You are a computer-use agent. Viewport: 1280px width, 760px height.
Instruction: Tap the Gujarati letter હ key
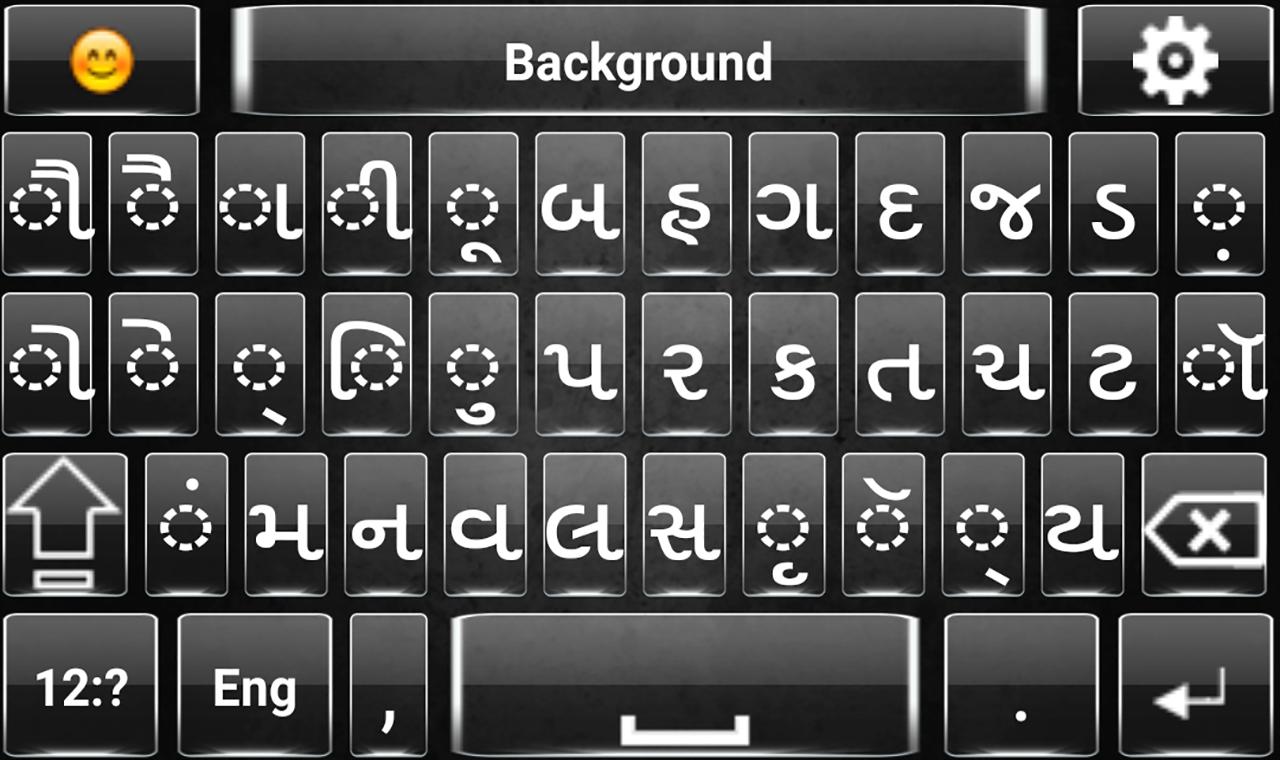(686, 204)
